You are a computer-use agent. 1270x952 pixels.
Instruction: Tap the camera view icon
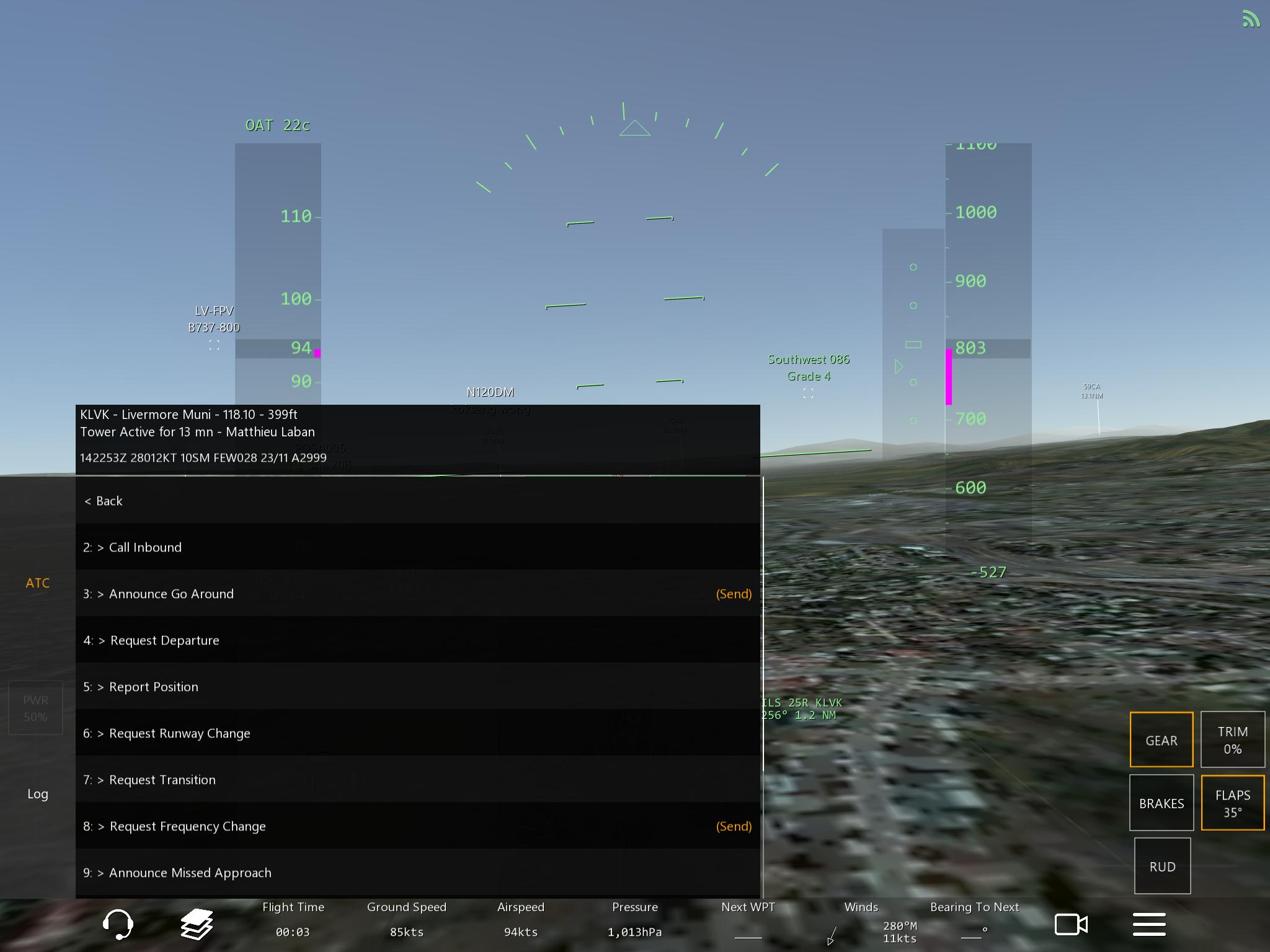[x=1071, y=924]
